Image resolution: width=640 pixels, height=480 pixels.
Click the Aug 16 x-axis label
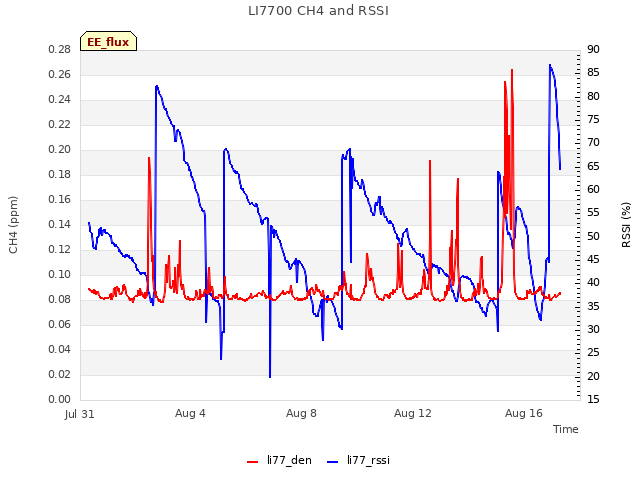(524, 413)
